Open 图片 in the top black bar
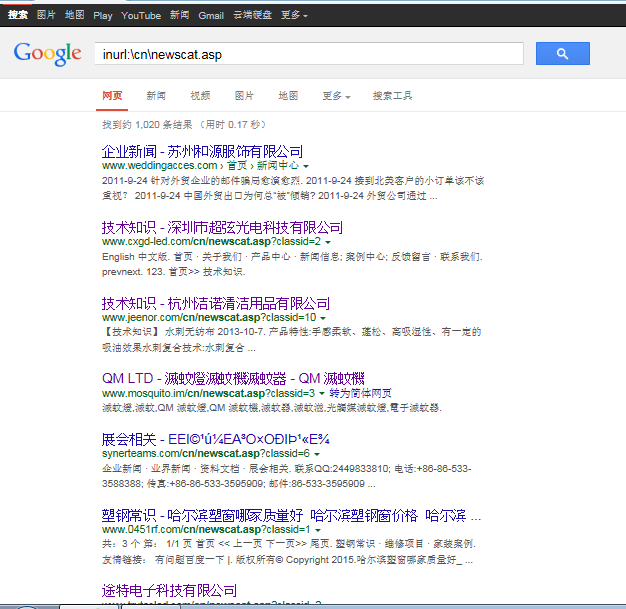 pos(46,15)
